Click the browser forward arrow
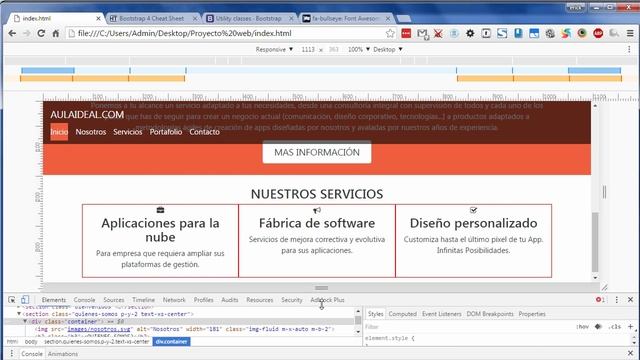640x360 pixels. [27, 33]
